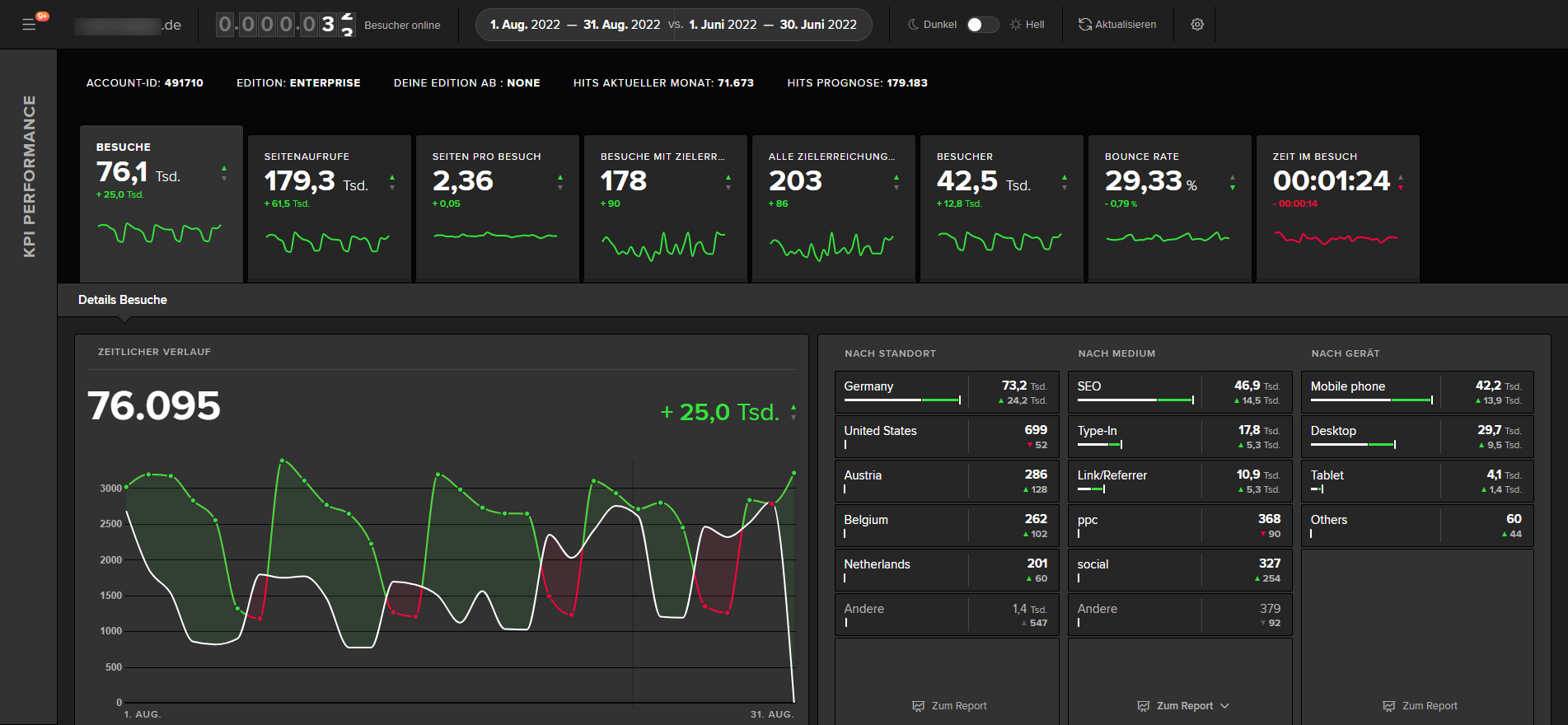
Task: Click the SEO progress bar
Action: [x=1135, y=400]
